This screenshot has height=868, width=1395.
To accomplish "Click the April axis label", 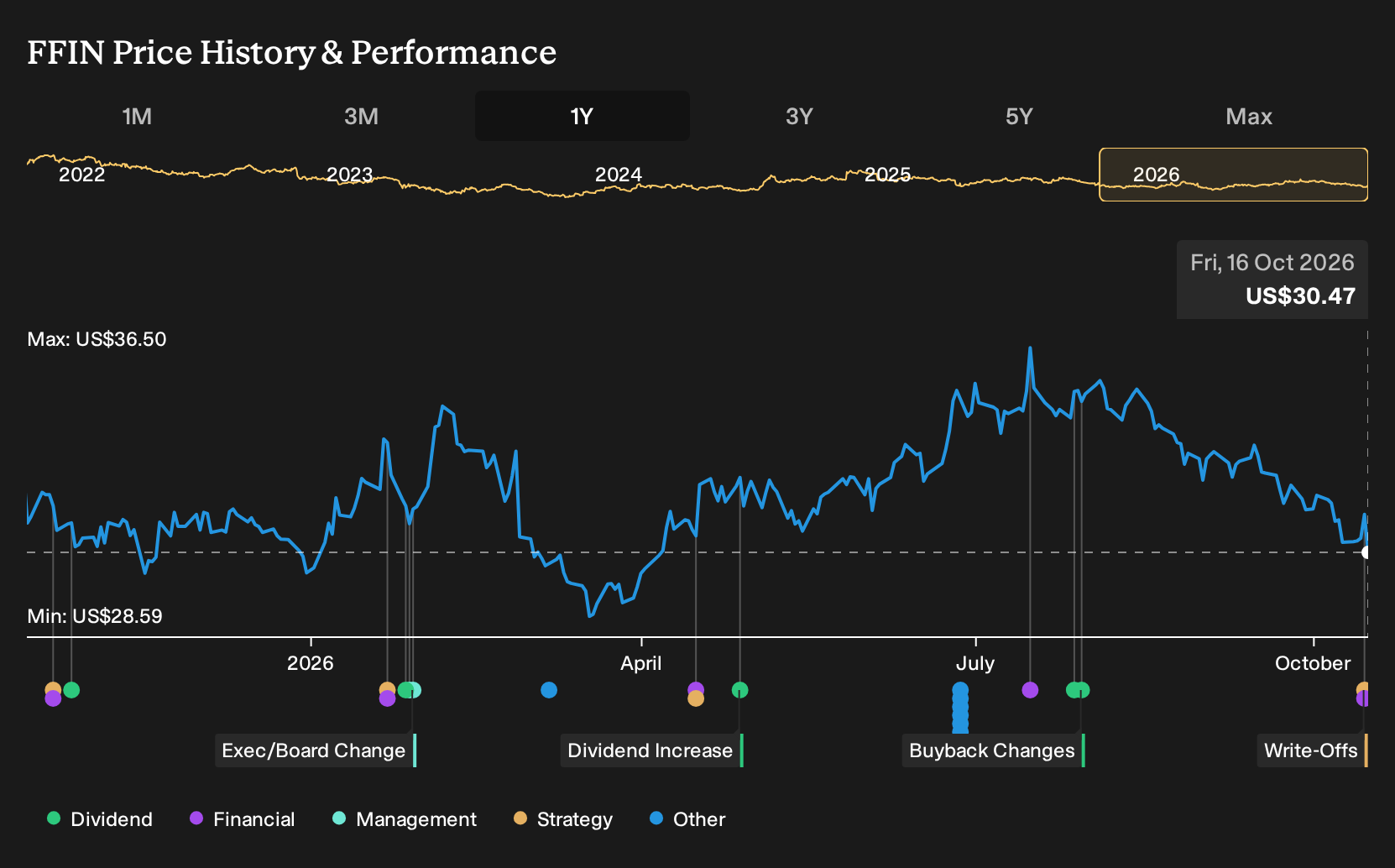I will click(641, 663).
